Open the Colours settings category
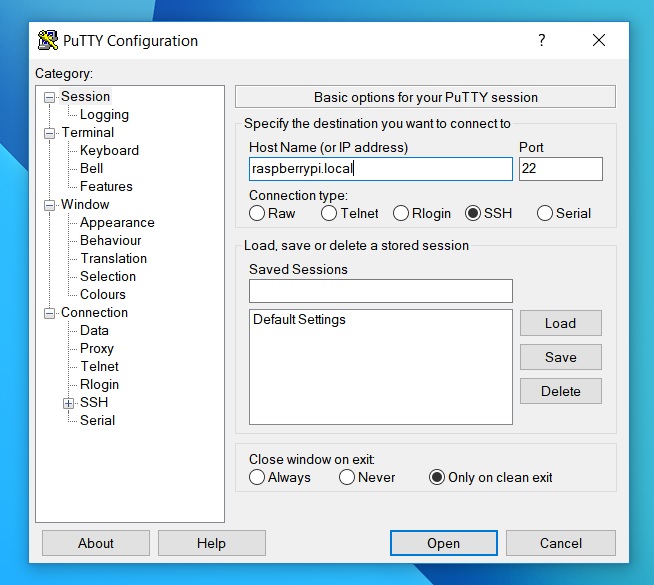654x585 pixels. (103, 294)
